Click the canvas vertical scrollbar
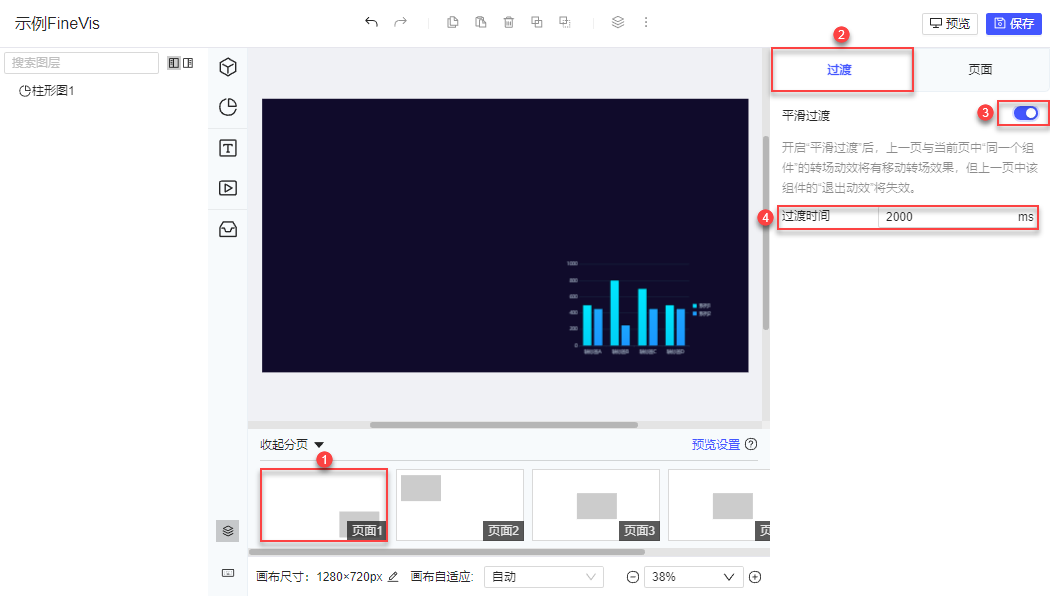This screenshot has width=1050, height=596. click(765, 232)
